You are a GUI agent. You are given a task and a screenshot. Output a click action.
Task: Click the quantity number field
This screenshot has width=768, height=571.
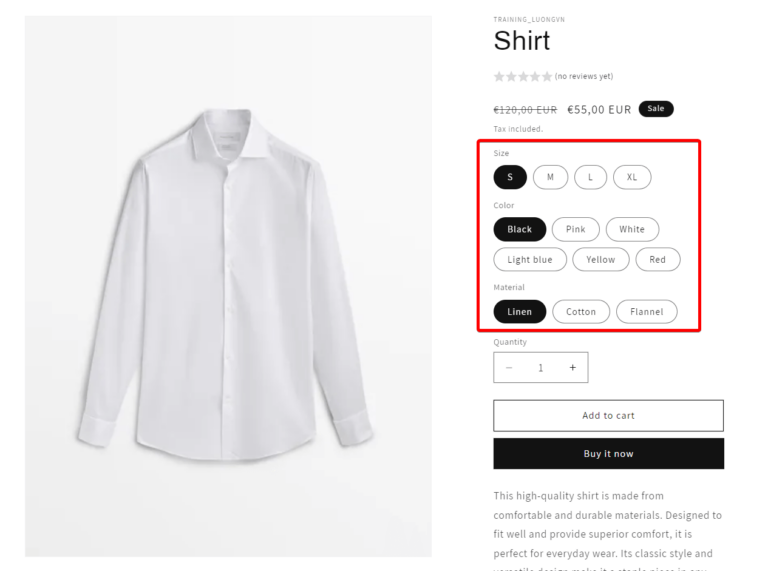click(541, 367)
